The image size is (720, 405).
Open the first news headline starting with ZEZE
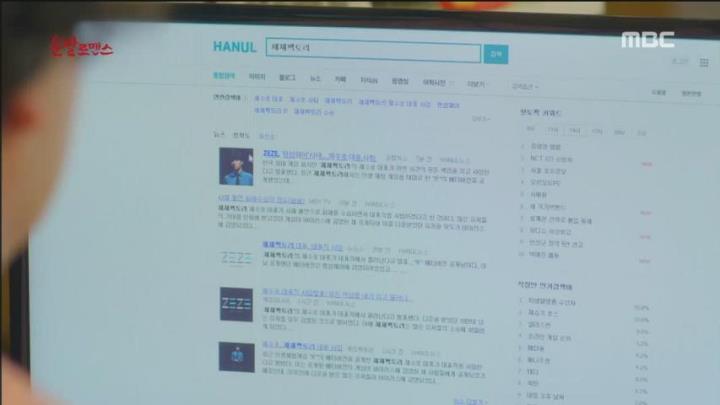coord(319,155)
